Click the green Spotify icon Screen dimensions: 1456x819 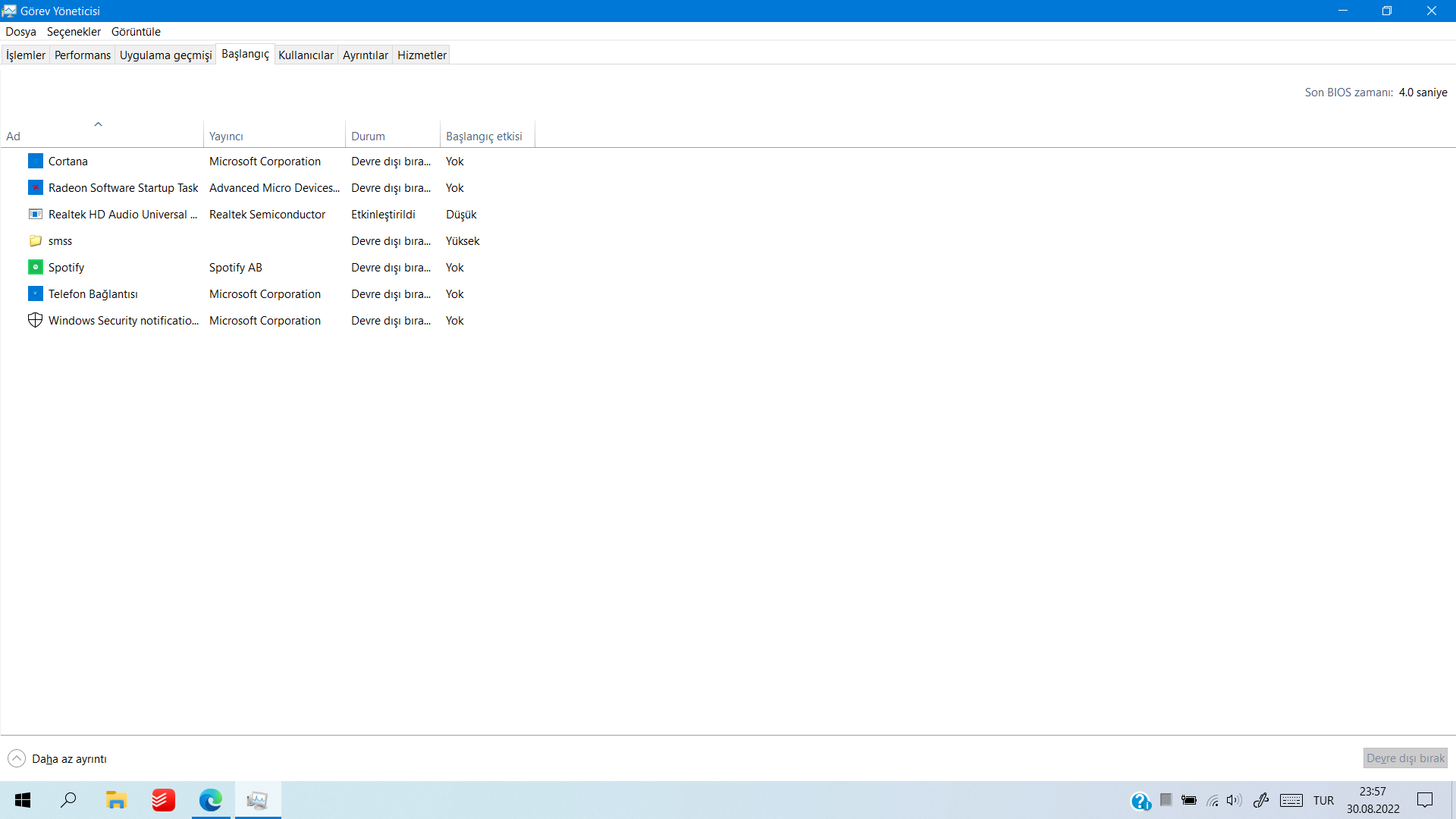(36, 267)
